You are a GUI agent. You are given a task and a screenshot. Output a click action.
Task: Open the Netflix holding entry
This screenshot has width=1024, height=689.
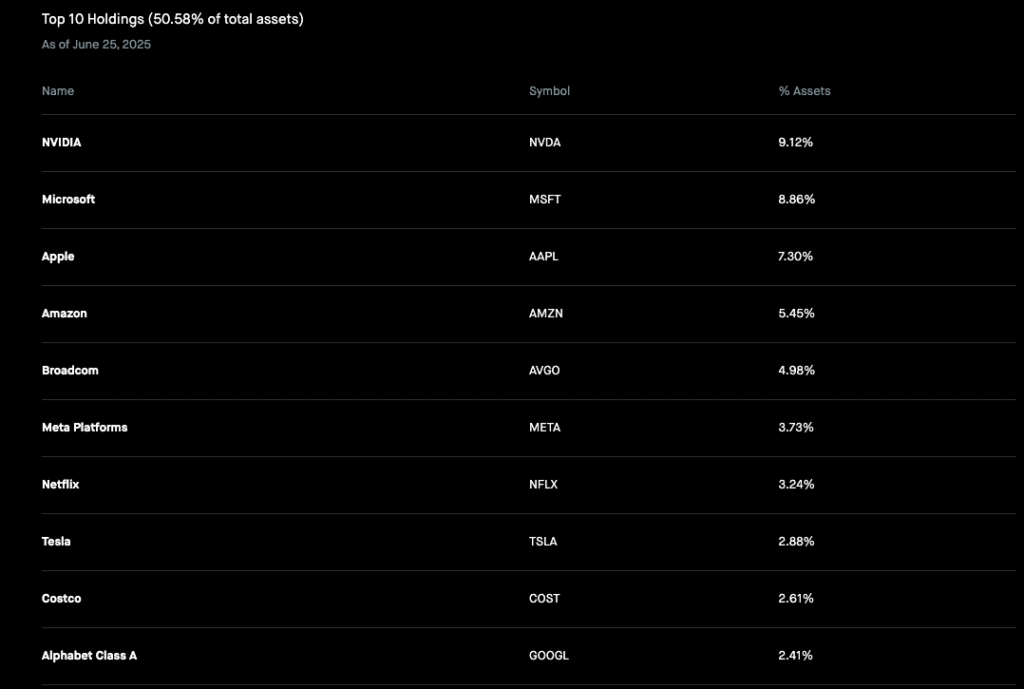(x=528, y=485)
